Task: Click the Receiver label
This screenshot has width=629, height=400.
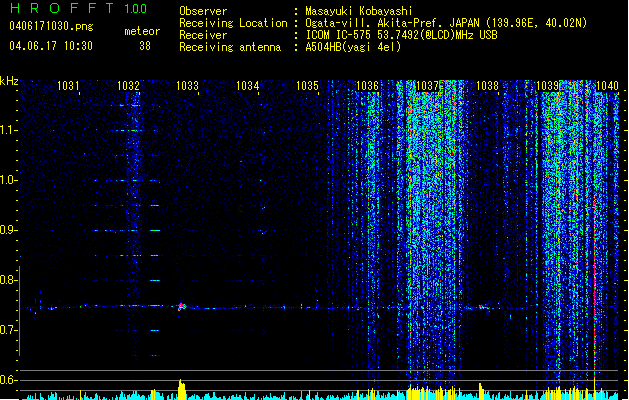Action: click(x=203, y=35)
